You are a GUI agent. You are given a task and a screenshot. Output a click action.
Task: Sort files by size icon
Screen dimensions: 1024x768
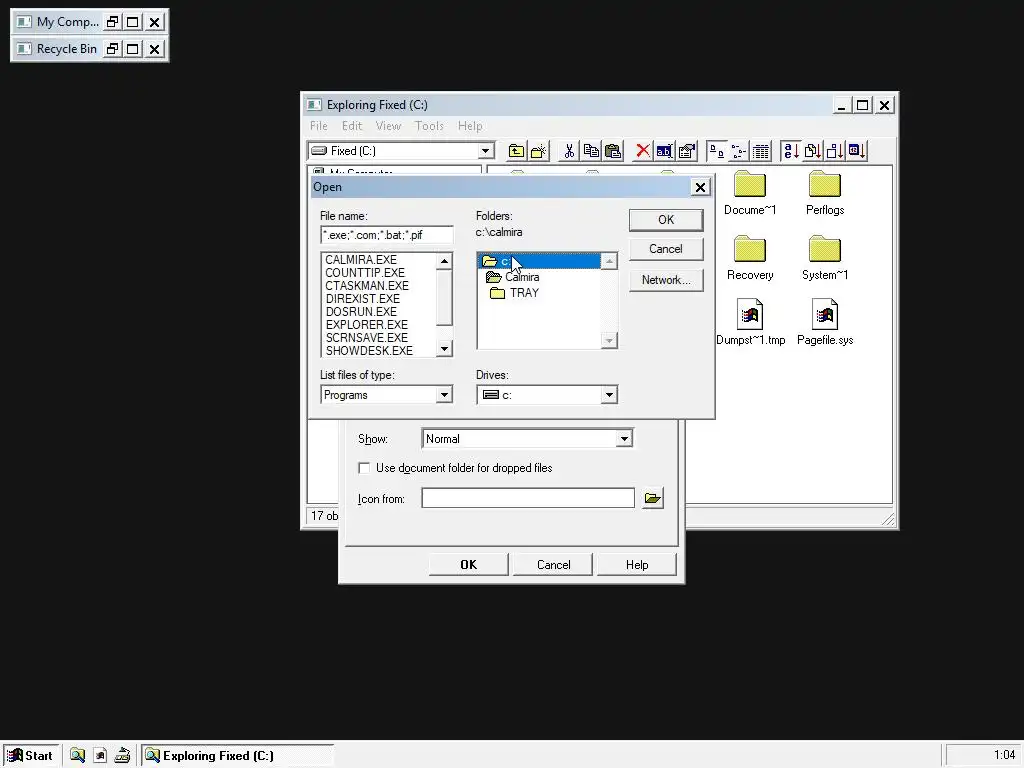pos(835,152)
